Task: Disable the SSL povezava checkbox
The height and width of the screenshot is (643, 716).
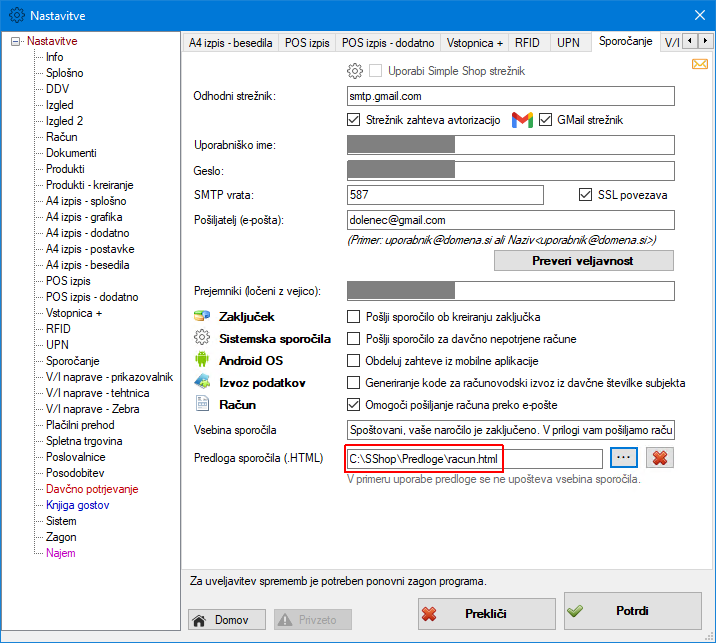Action: click(586, 195)
